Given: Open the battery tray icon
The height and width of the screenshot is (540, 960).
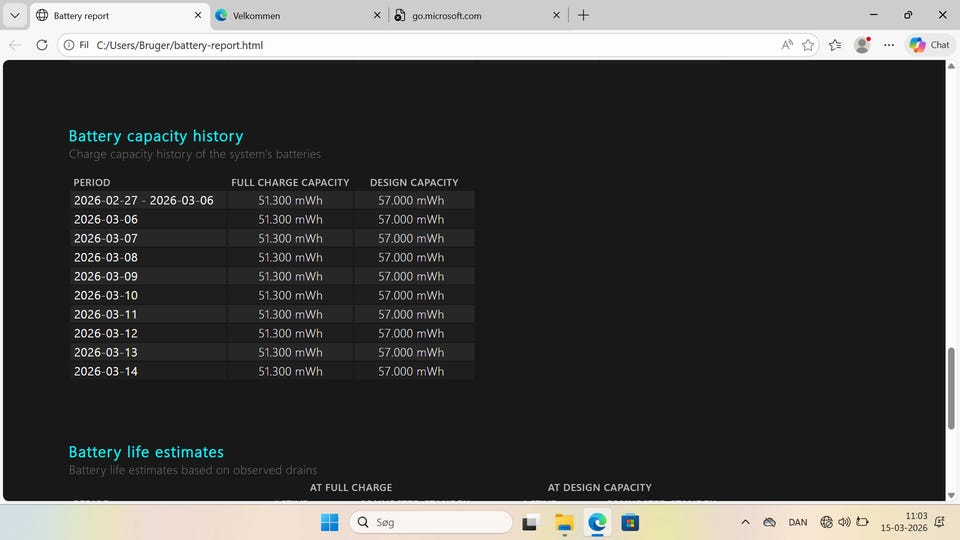Looking at the screenshot, I should 863,522.
